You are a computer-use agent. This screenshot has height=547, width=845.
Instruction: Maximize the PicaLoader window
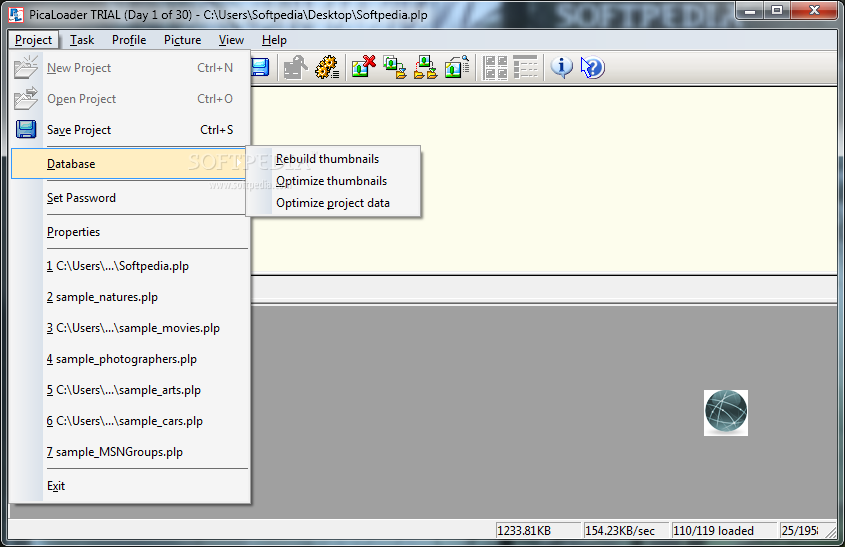777,11
